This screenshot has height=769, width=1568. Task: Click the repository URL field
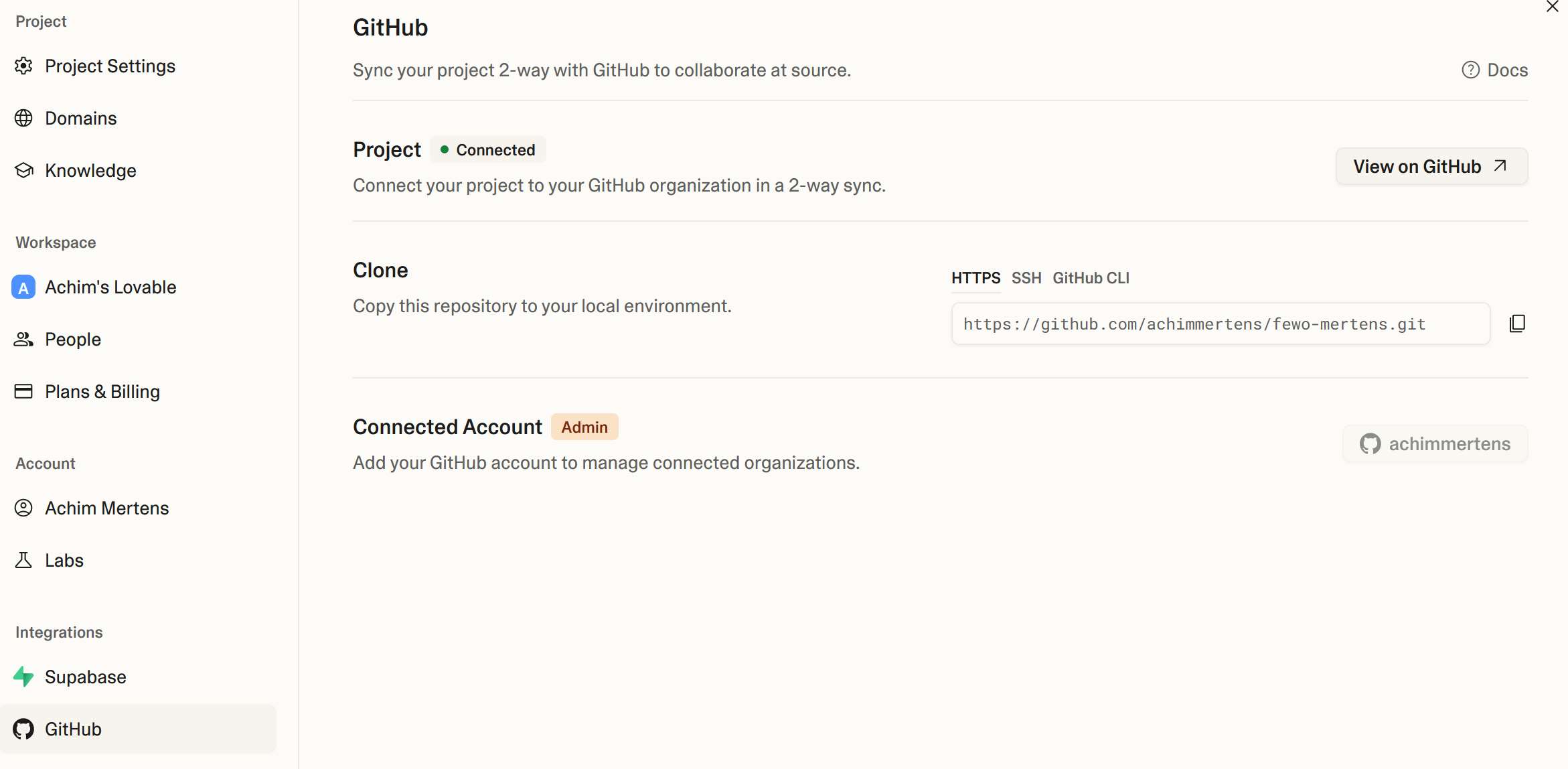[1221, 324]
